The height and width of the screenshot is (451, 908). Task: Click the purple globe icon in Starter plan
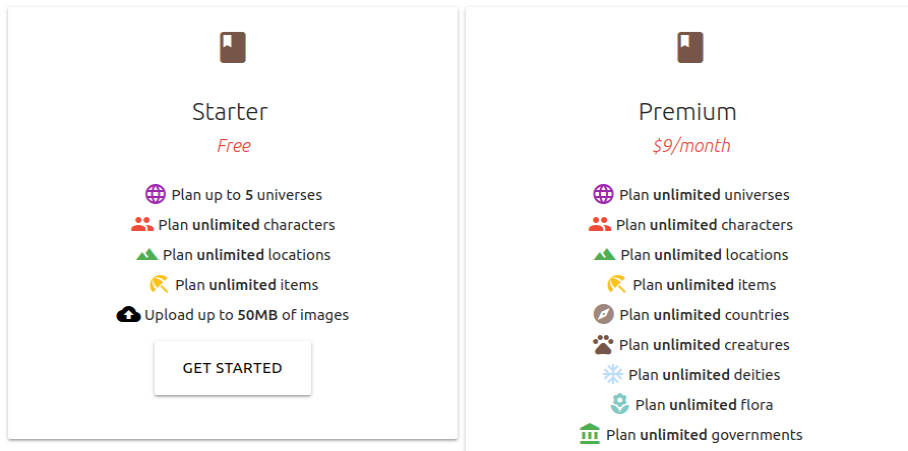(x=154, y=195)
